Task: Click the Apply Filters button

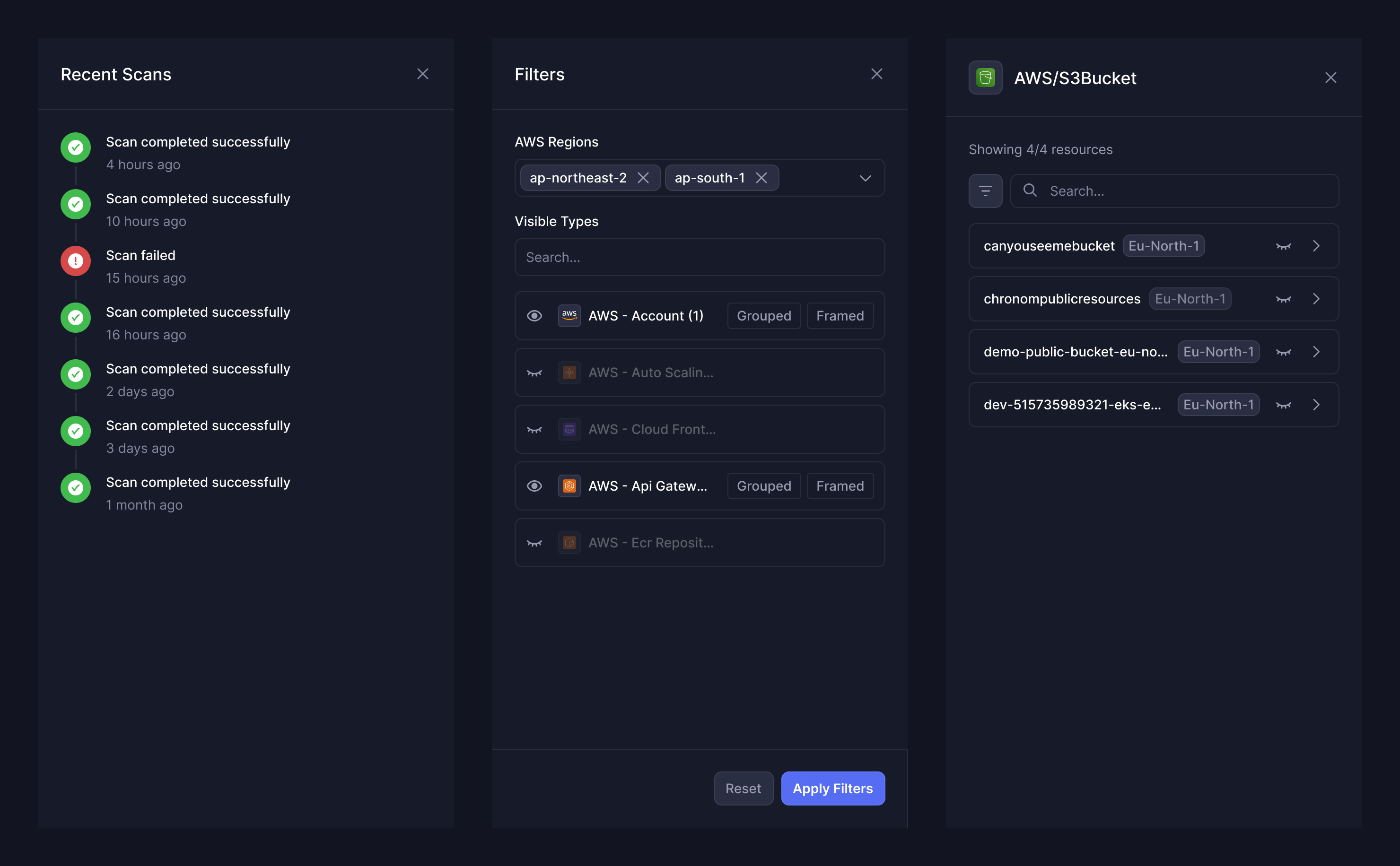Action: click(x=832, y=788)
